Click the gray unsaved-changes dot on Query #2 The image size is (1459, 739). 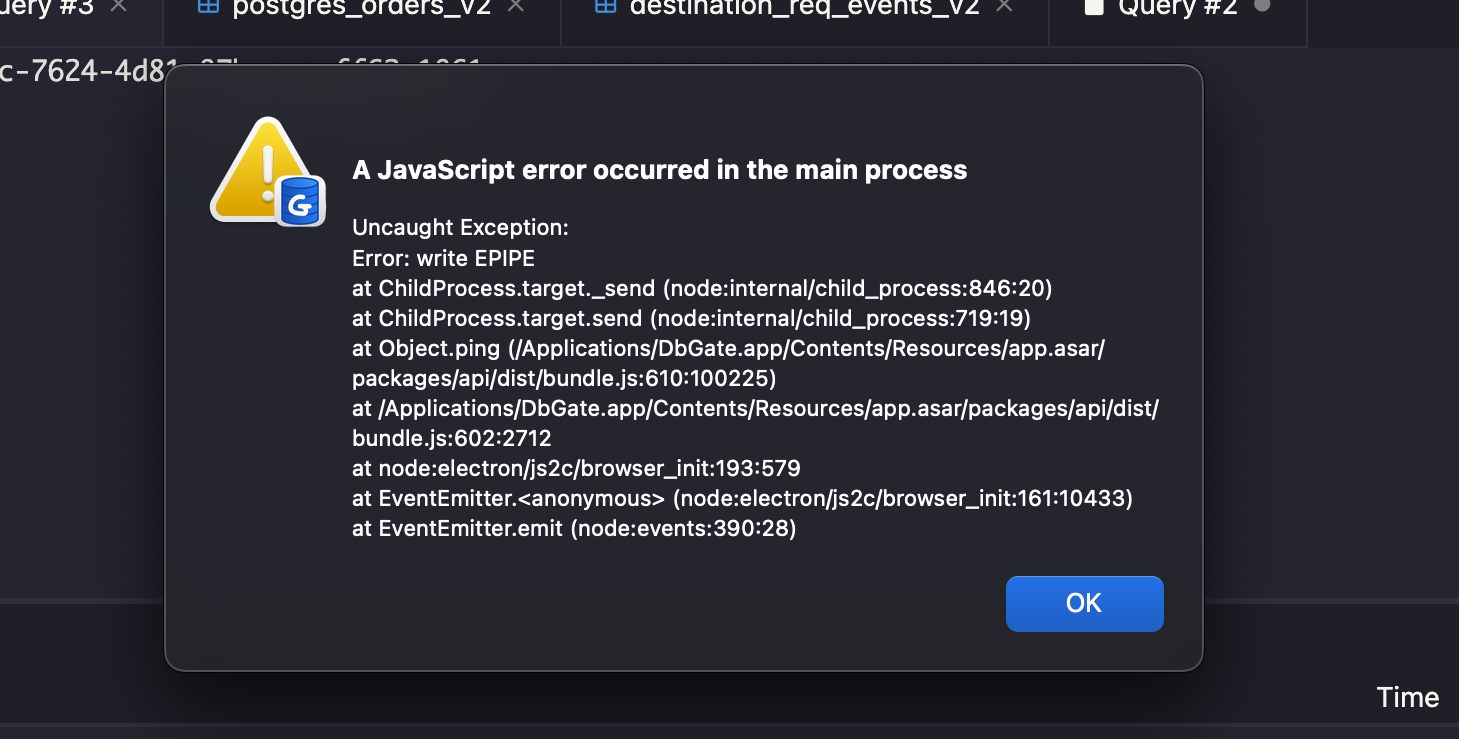coord(1260,6)
